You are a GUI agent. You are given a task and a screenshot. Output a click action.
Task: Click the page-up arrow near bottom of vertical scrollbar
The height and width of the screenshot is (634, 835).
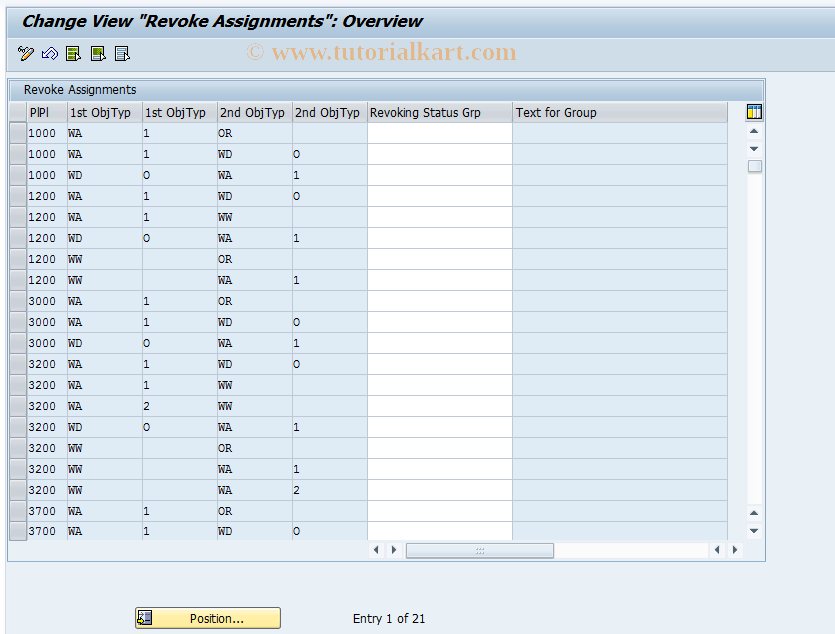[754, 513]
